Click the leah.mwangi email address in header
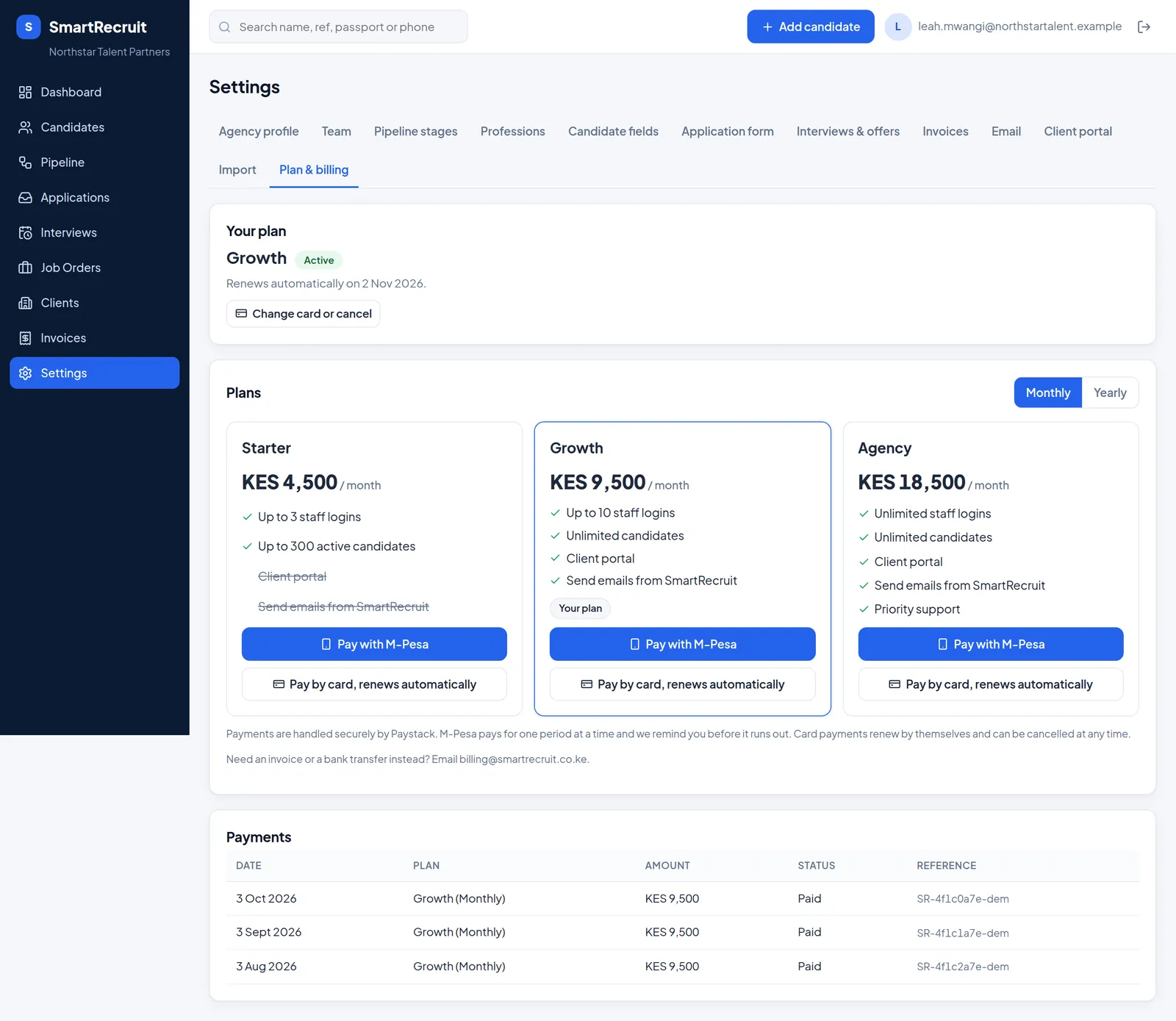This screenshot has height=1021, width=1176. coord(1019,26)
